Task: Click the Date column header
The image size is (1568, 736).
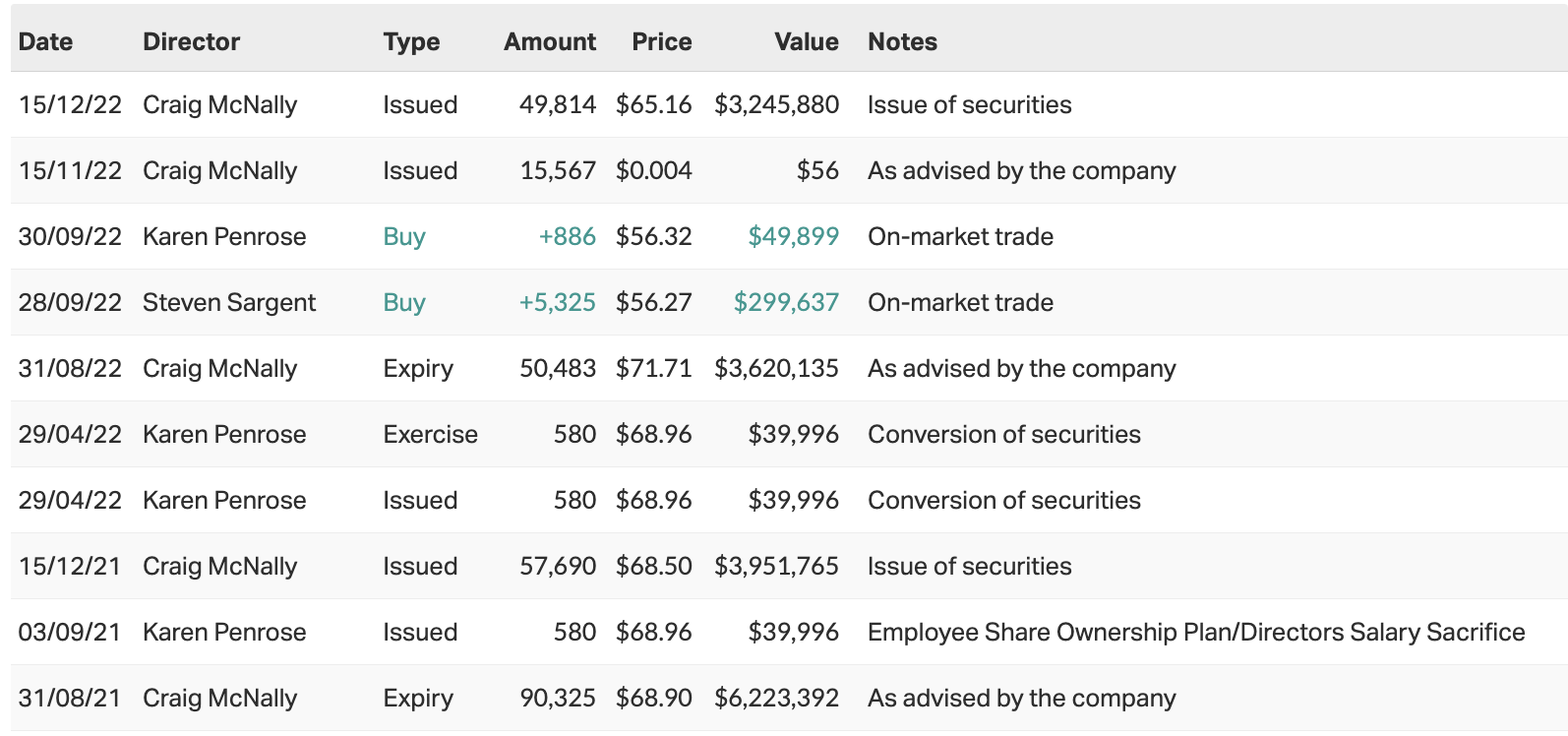Action: click(45, 41)
